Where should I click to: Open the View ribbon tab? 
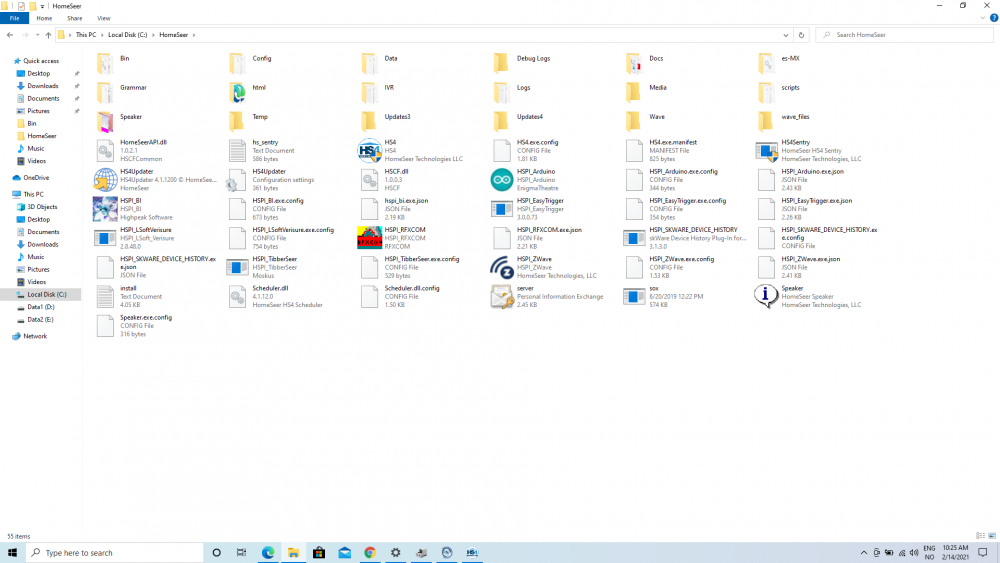[x=103, y=18]
